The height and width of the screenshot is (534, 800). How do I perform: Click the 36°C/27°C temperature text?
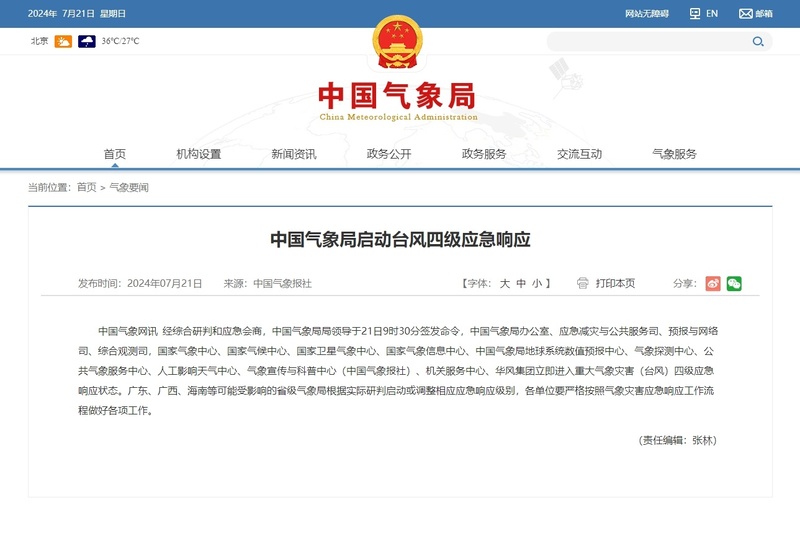click(x=120, y=41)
